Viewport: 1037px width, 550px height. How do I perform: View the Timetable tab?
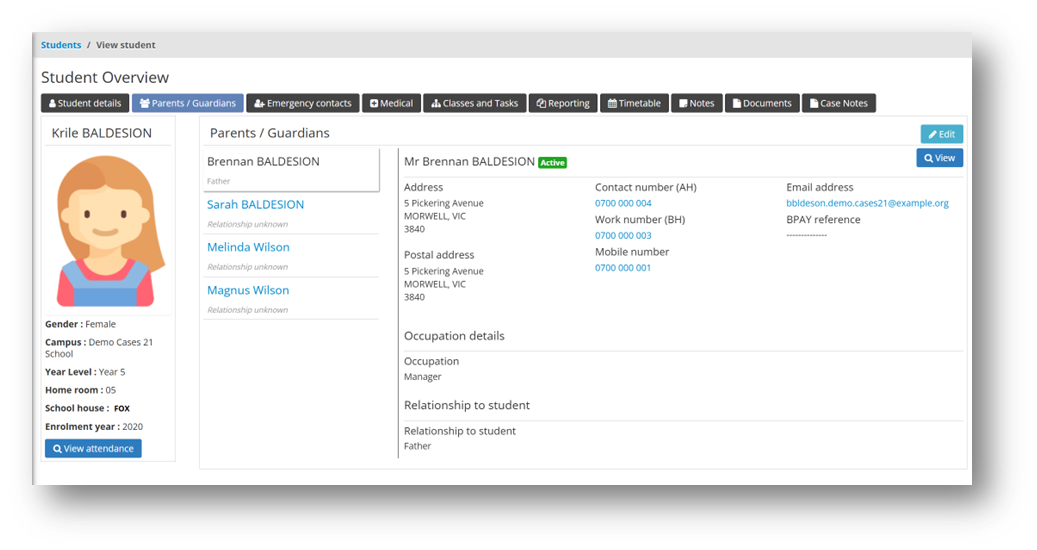[x=634, y=103]
